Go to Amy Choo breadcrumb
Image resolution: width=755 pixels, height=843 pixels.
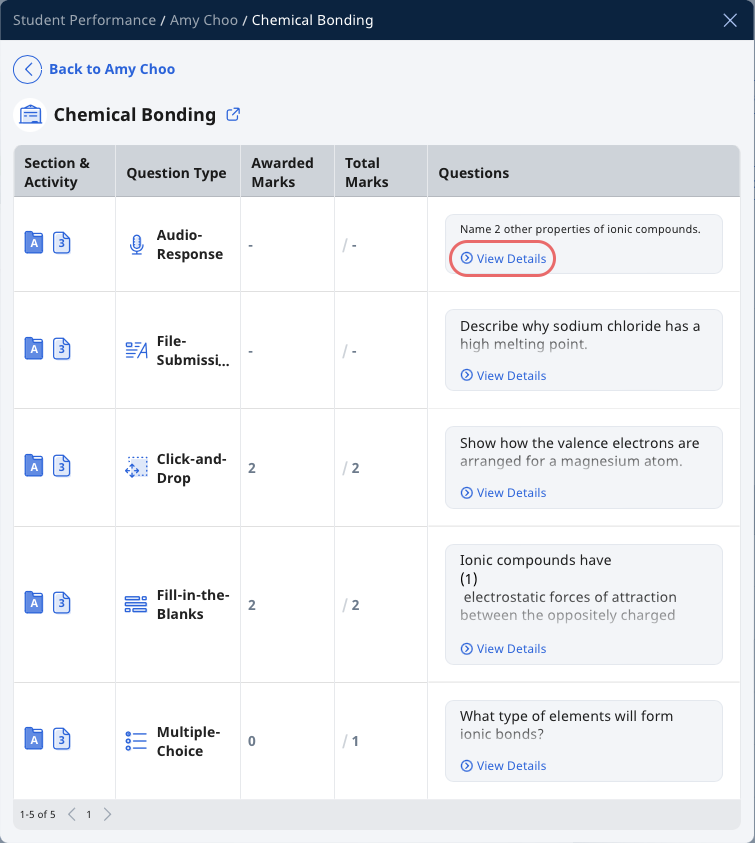coord(204,20)
